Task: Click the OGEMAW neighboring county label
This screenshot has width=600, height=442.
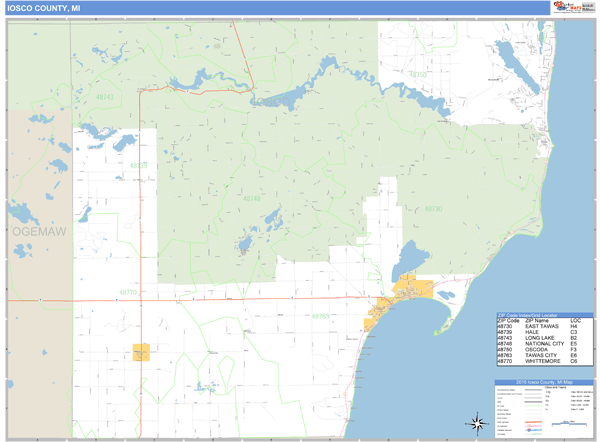Action: coord(38,231)
